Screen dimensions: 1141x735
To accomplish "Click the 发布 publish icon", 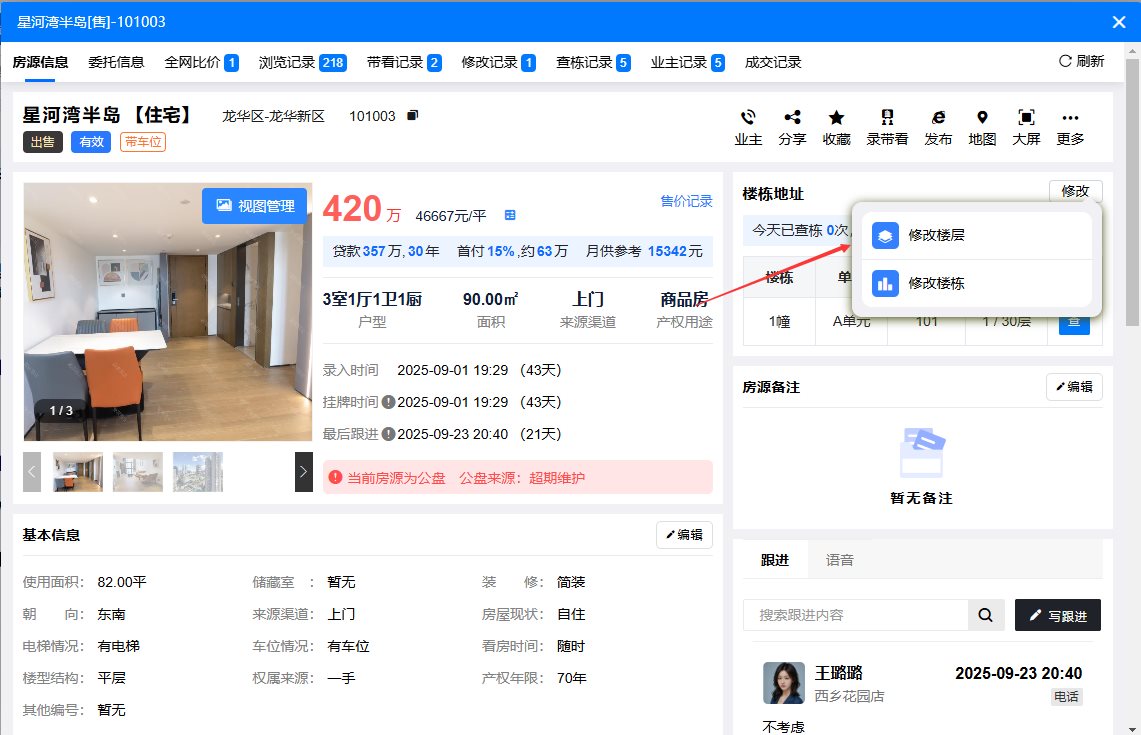I will (x=938, y=118).
